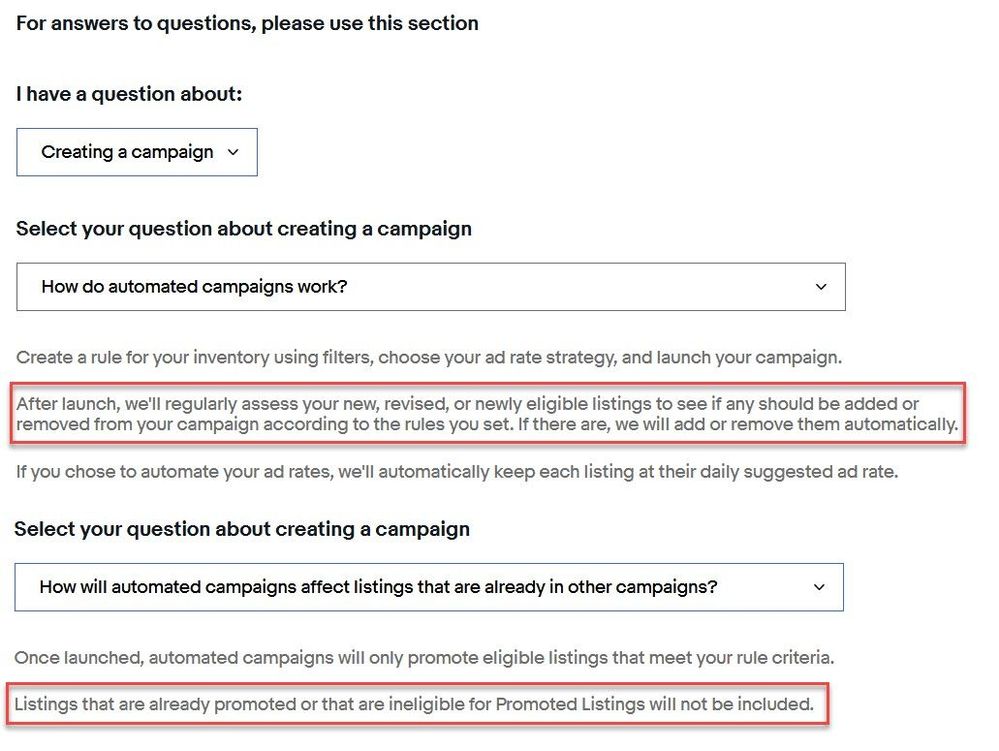Click the chevron beside "Creating a campaign"

point(234,153)
